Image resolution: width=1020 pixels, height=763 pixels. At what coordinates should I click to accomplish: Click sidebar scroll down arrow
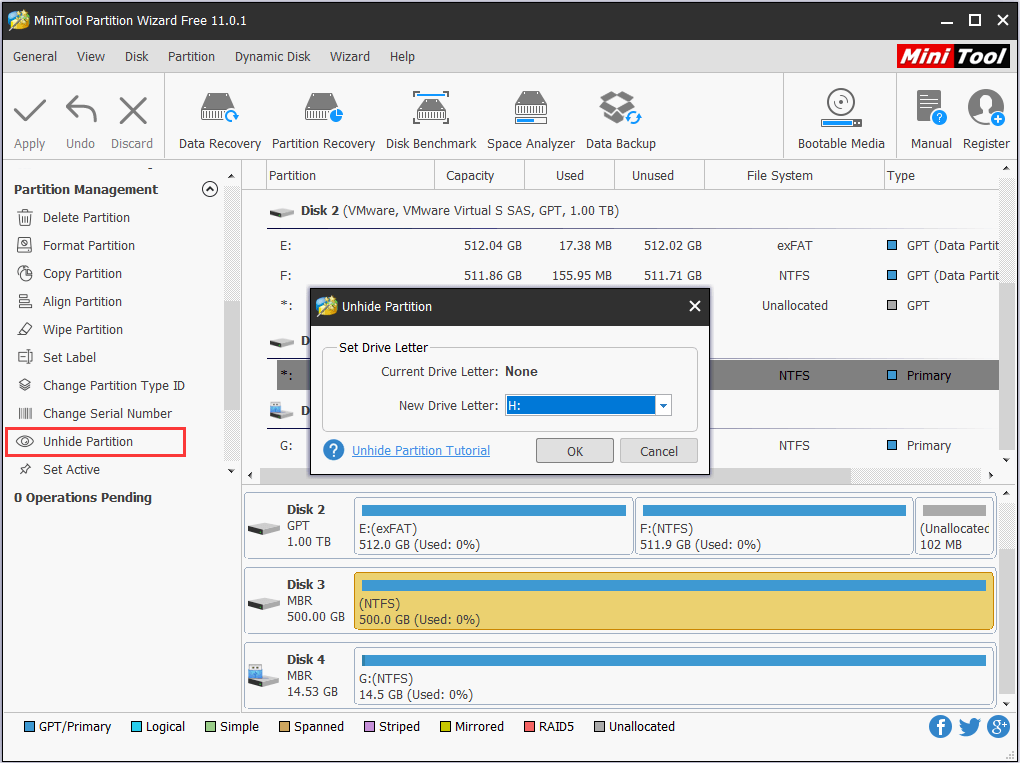pyautogui.click(x=231, y=470)
